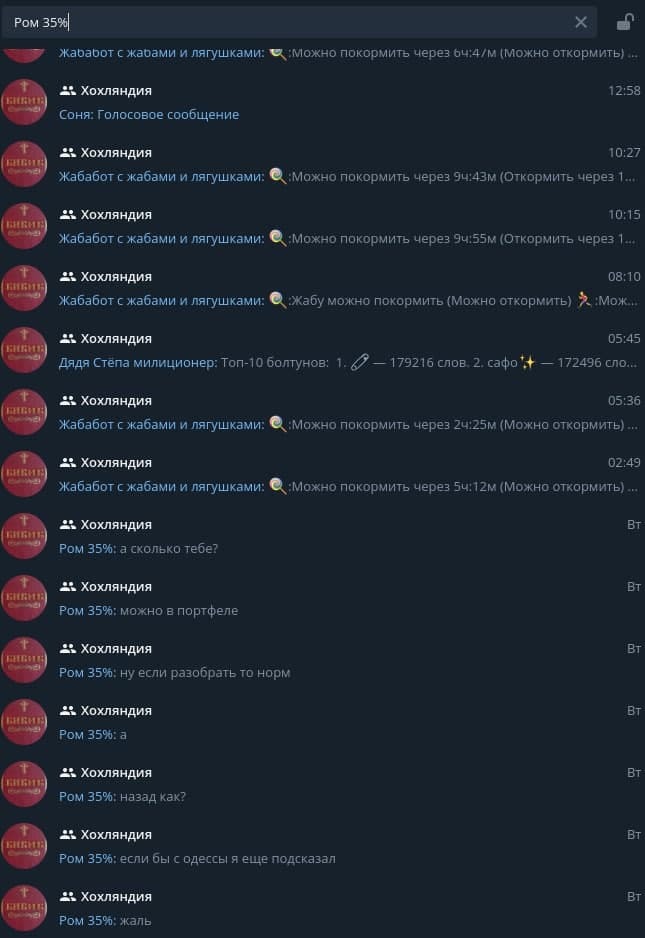This screenshot has width=645, height=938.
Task: Click the lock icon beside search bar
Action: 625,22
